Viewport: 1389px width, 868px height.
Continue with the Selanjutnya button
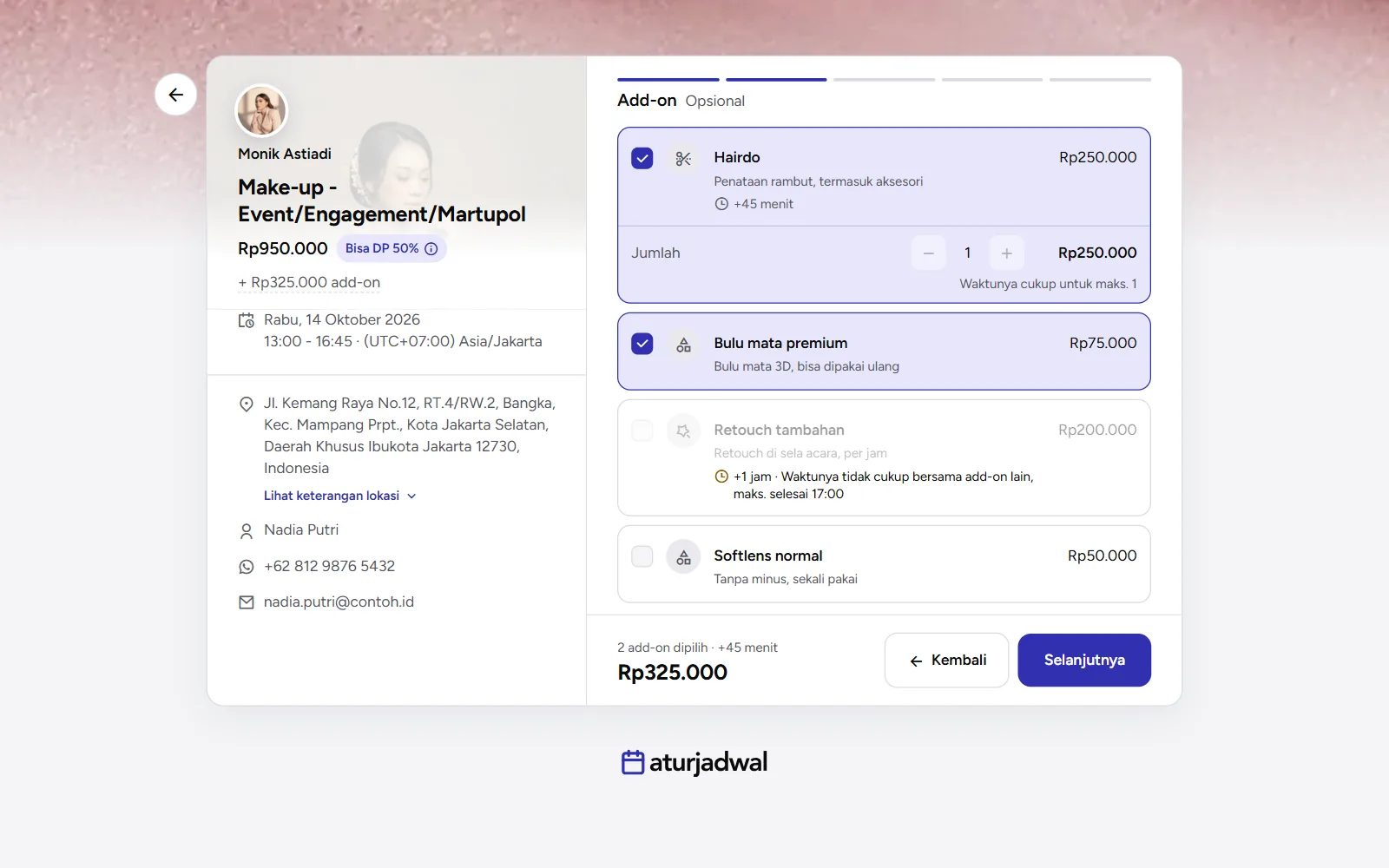(1084, 661)
